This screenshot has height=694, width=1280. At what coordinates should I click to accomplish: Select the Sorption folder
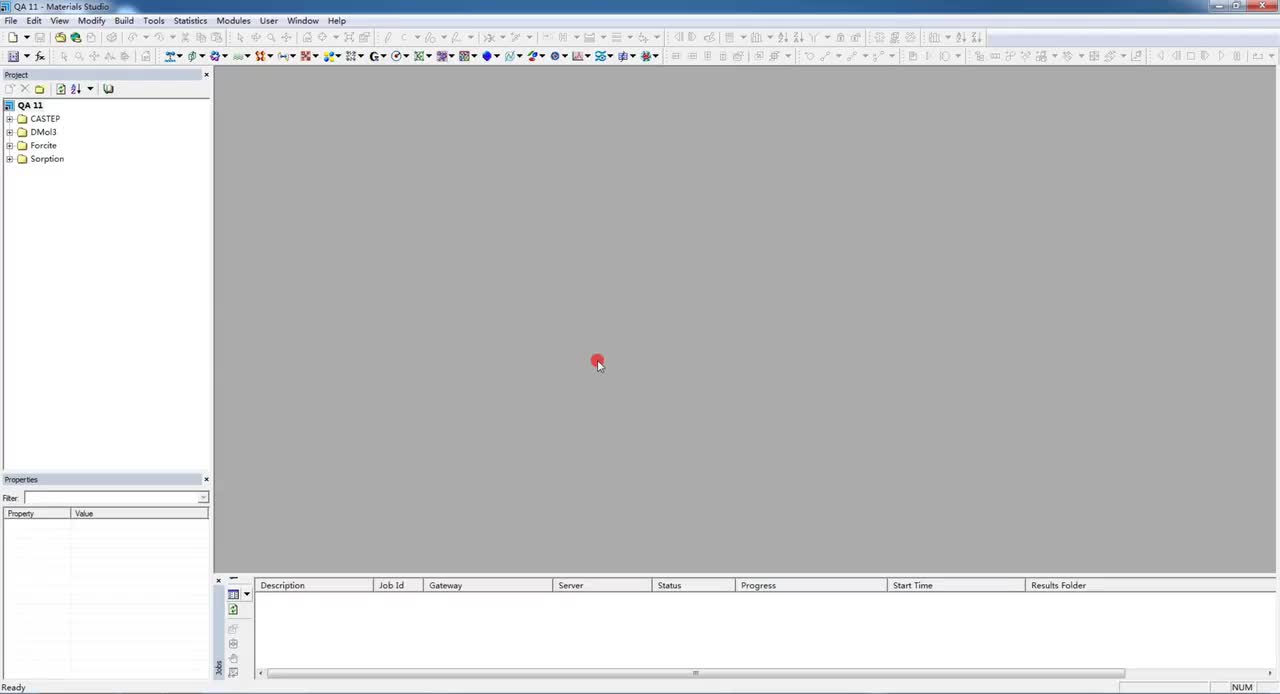[47, 159]
